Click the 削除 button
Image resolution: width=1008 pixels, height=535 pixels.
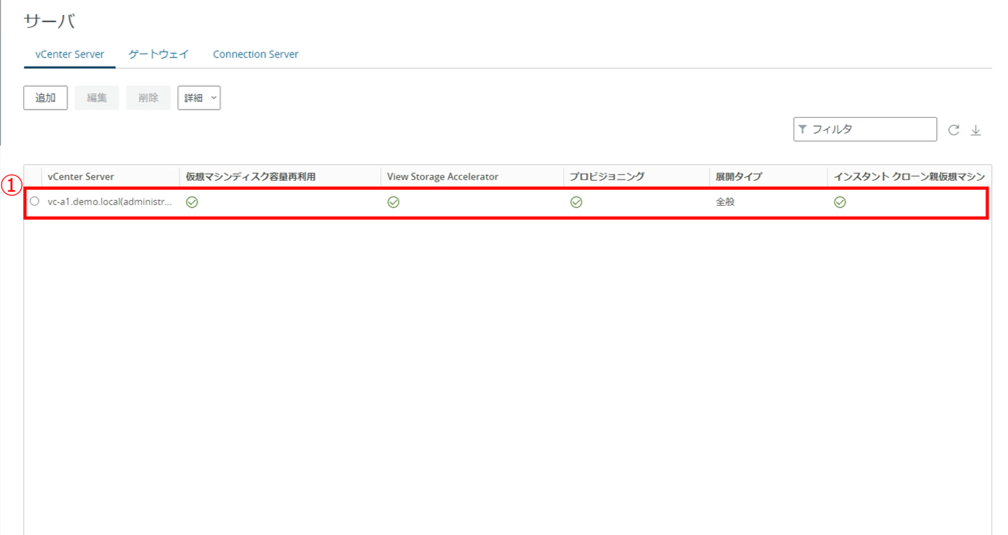(x=148, y=98)
